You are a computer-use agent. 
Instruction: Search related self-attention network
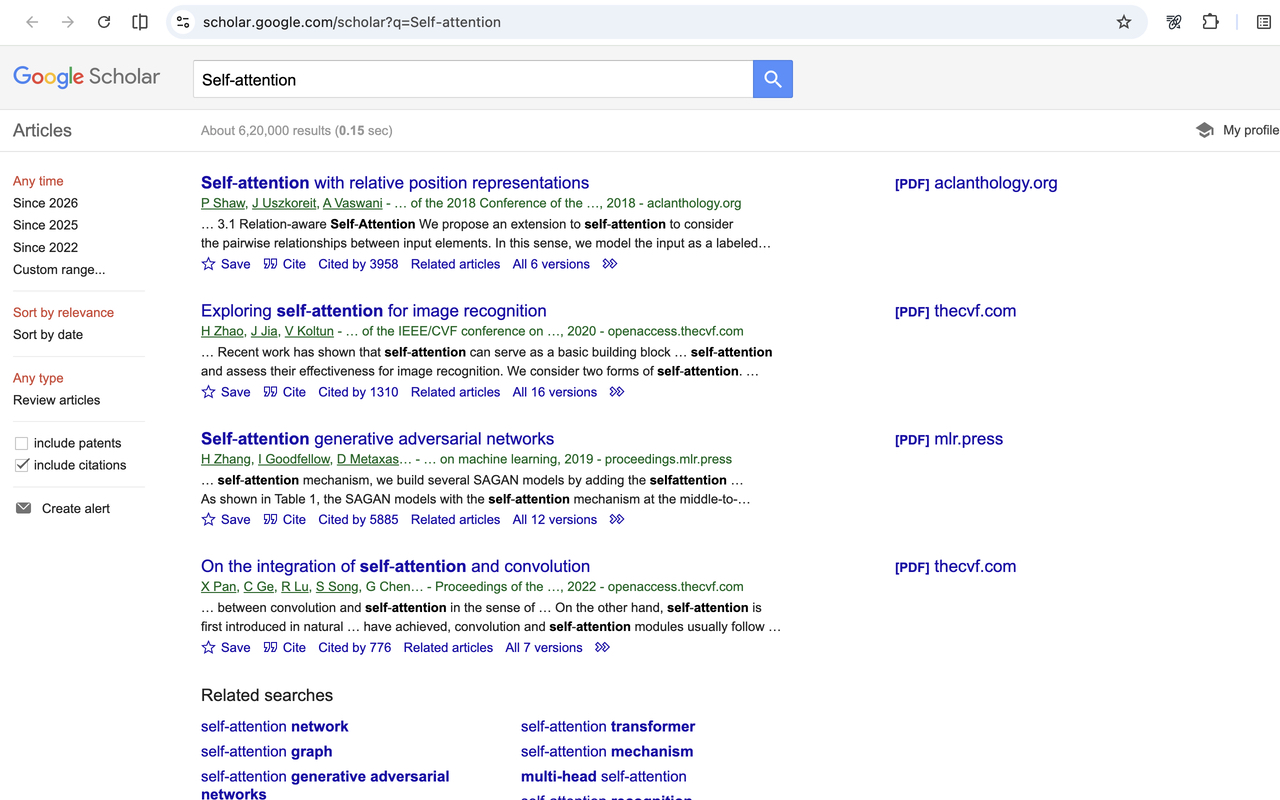click(275, 726)
